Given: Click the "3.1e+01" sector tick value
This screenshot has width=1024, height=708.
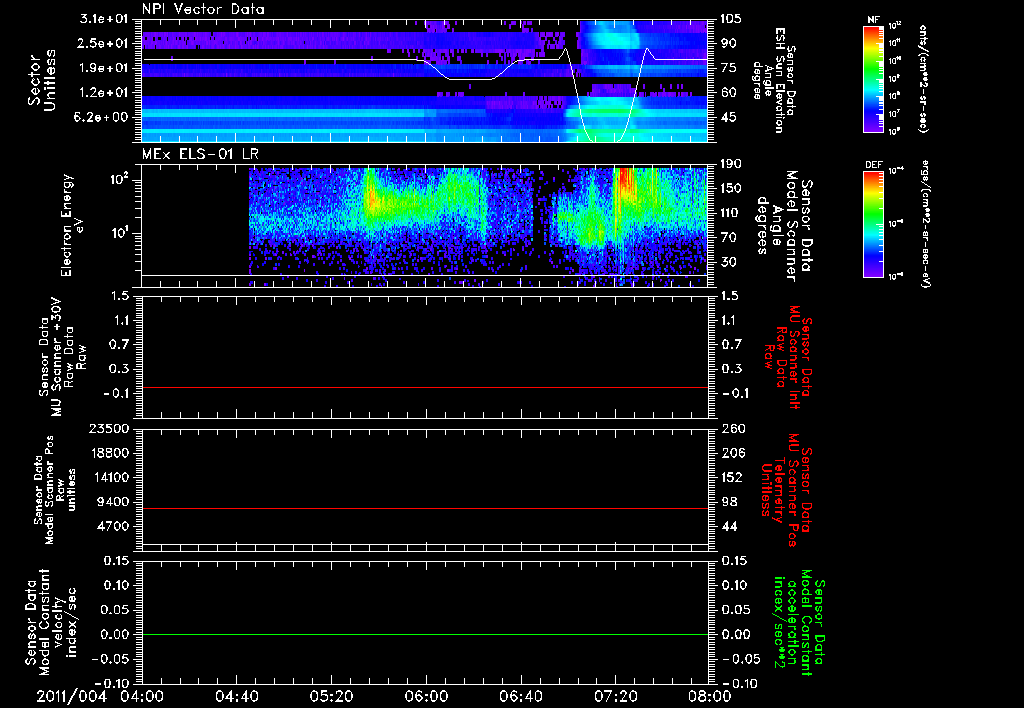Looking at the screenshot, I should click(104, 19).
